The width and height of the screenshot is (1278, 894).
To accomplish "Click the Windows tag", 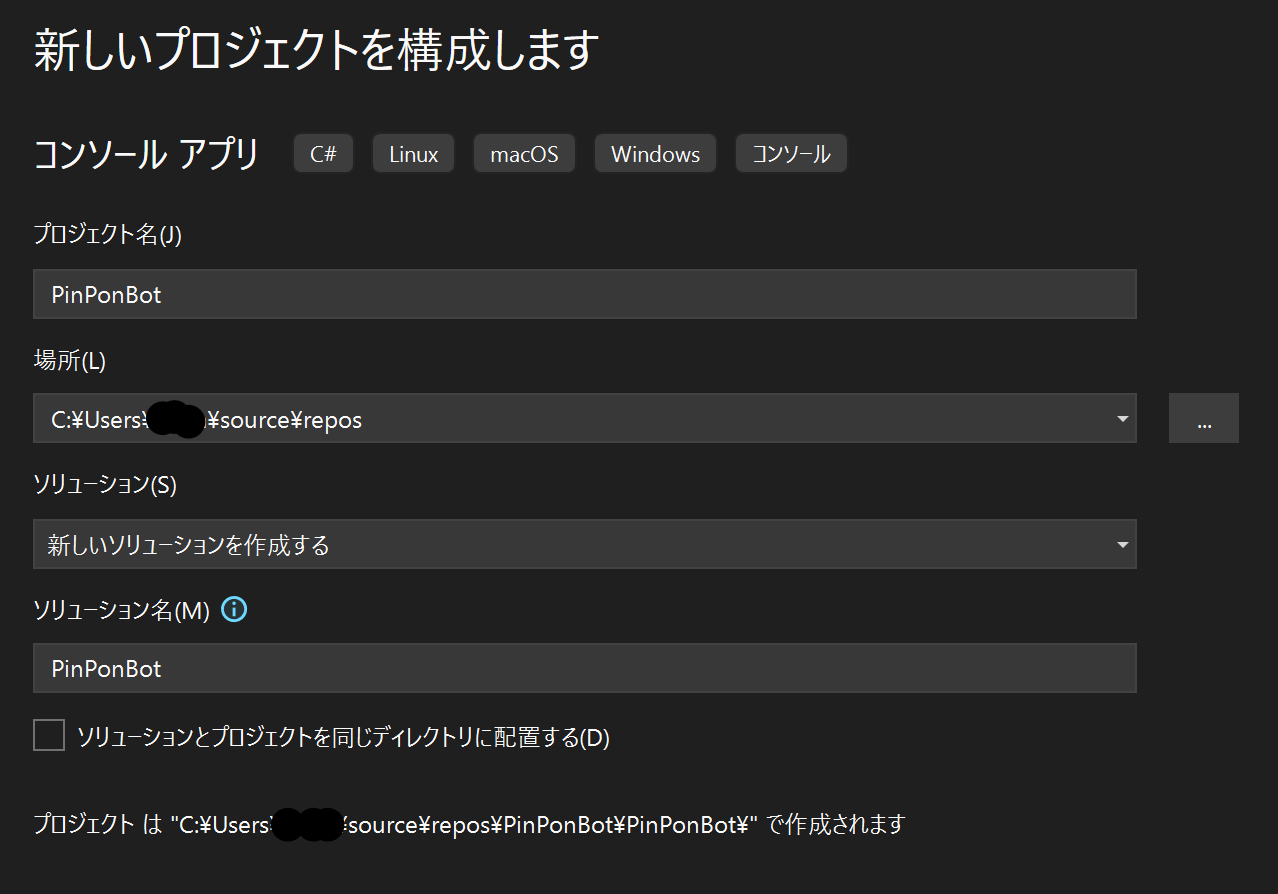I will (x=656, y=154).
